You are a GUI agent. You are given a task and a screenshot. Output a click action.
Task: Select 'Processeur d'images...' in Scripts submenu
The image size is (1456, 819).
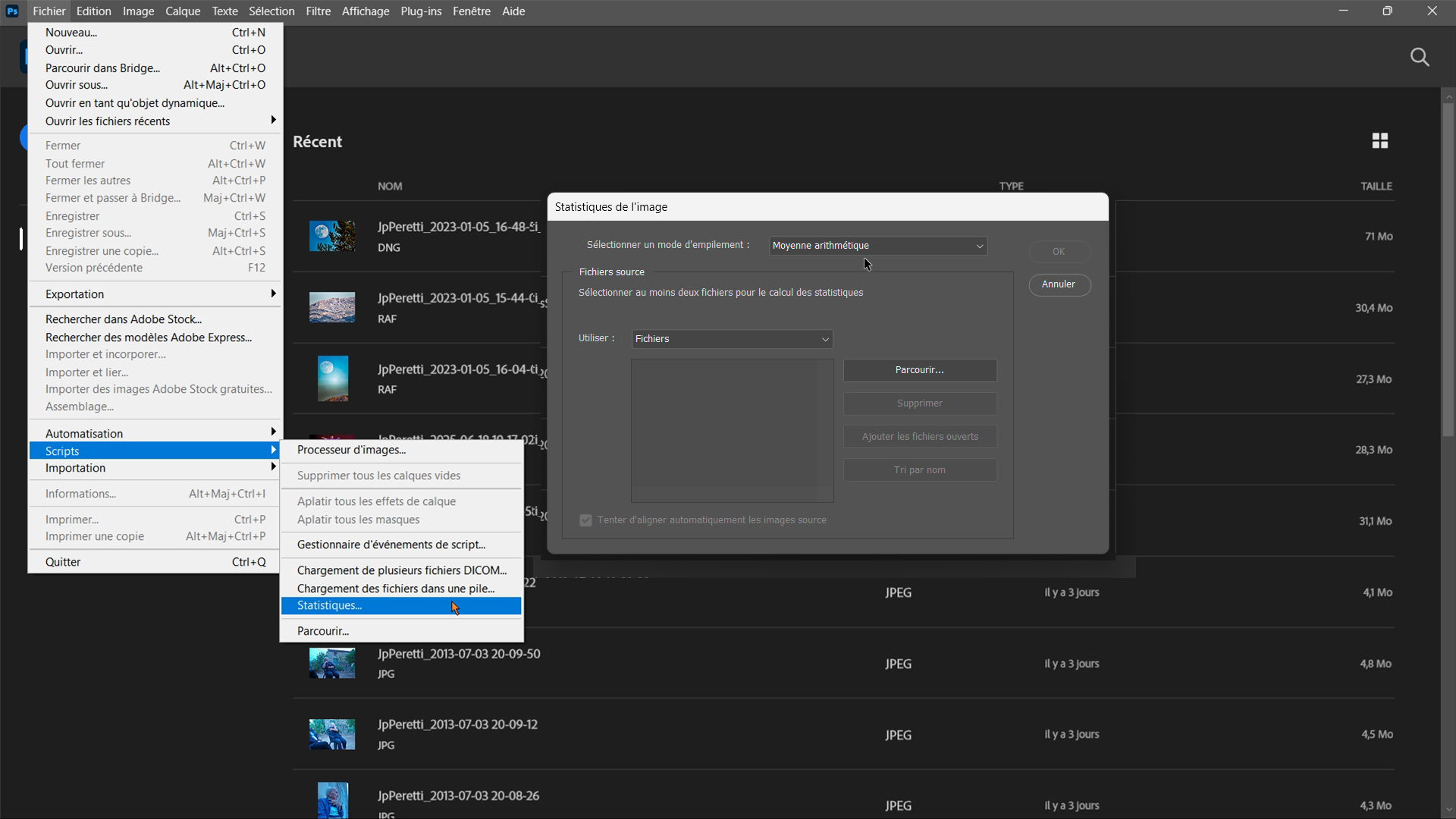[401, 450]
